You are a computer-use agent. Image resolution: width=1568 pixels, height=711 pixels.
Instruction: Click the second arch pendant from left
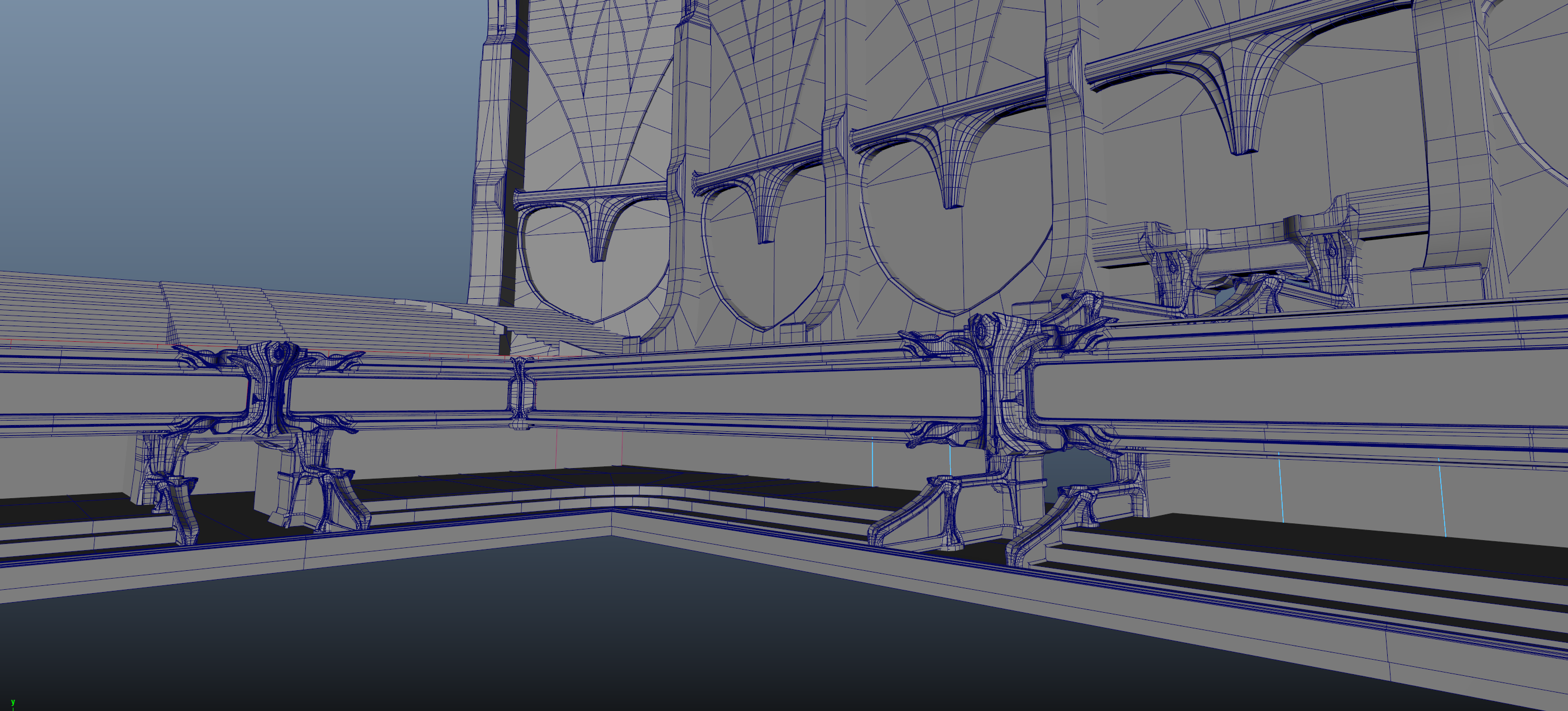765,216
